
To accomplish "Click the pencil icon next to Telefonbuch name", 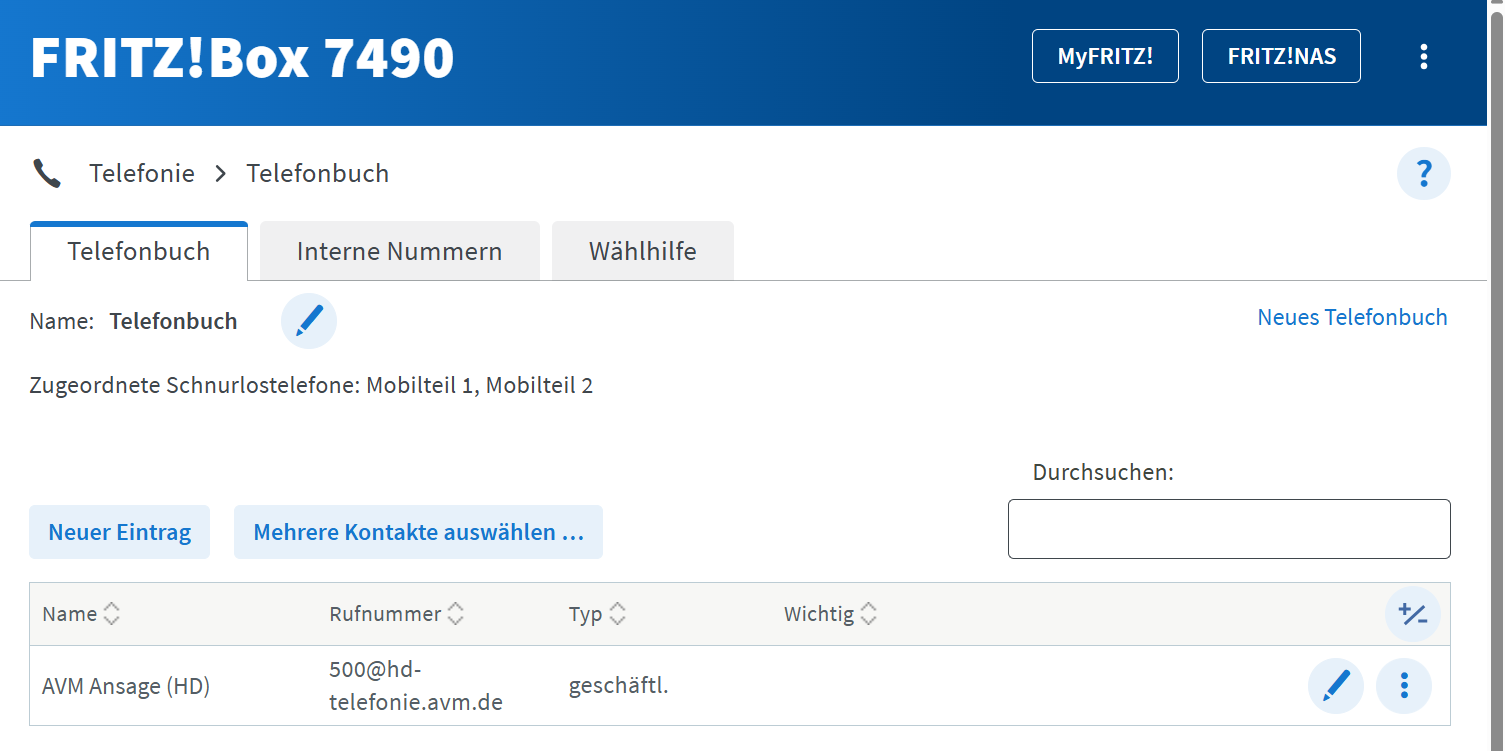I will (309, 321).
